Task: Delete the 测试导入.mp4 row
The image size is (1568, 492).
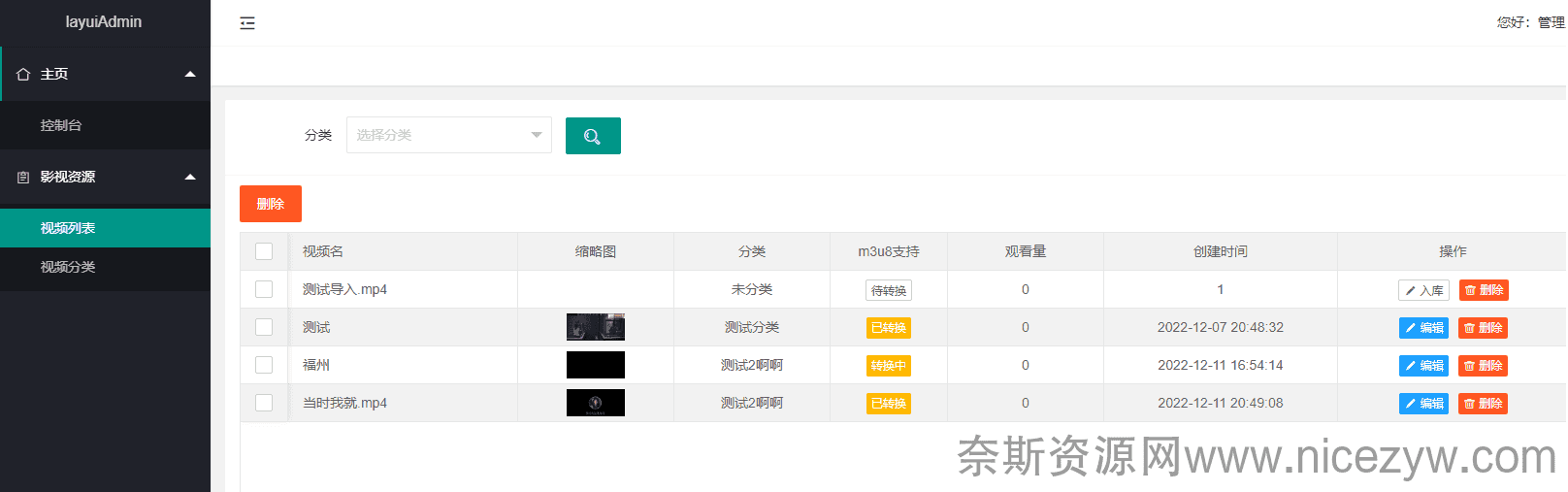Action: point(1484,290)
